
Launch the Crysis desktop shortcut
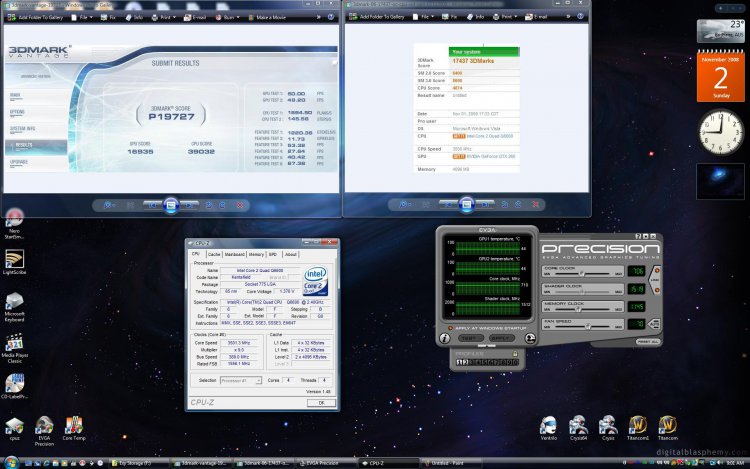click(x=608, y=428)
